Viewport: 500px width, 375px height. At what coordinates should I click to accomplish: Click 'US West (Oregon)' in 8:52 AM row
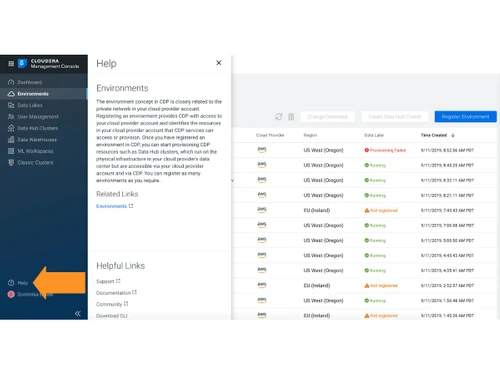pyautogui.click(x=323, y=150)
